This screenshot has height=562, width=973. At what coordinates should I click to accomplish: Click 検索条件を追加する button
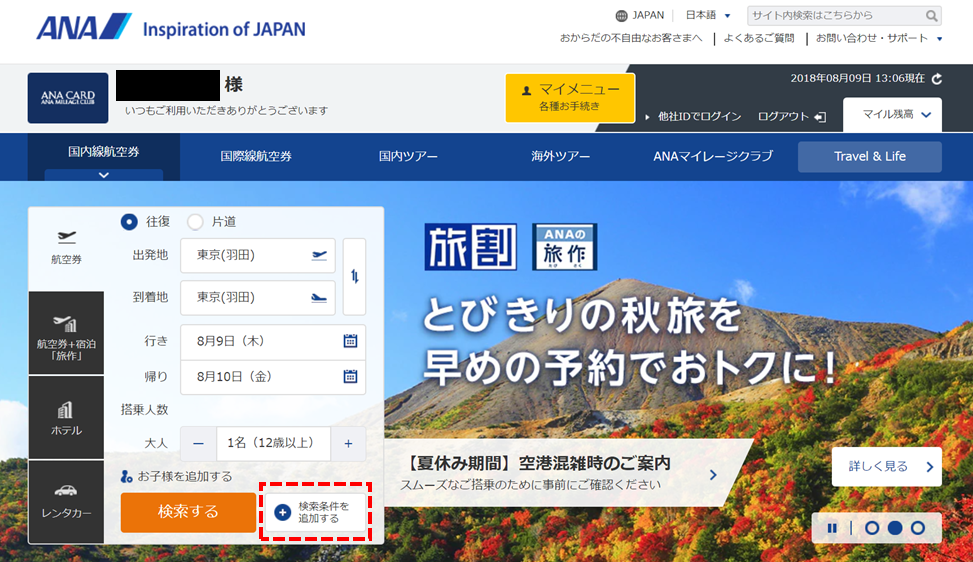coord(315,512)
